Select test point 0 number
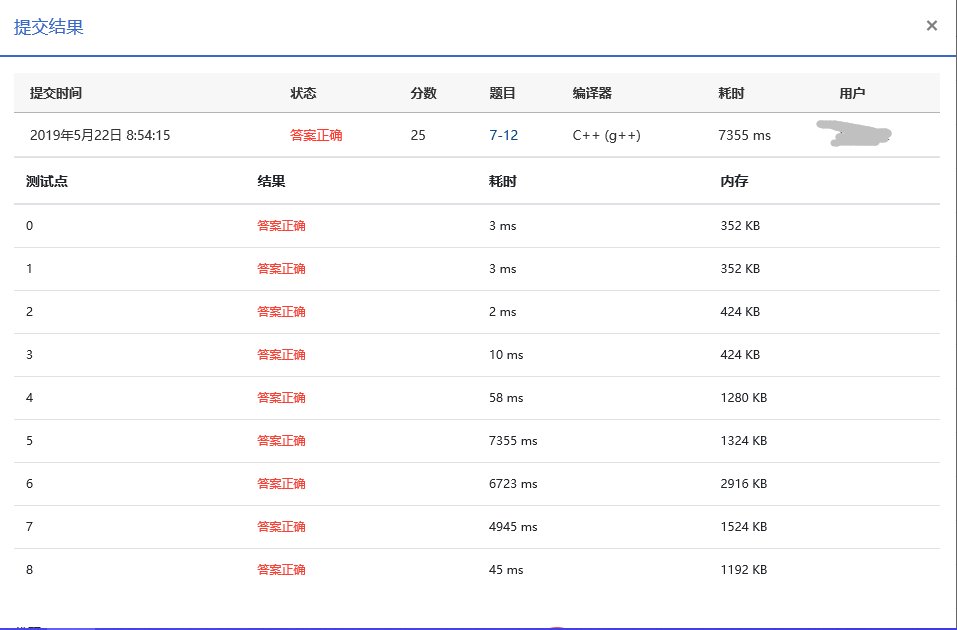The height and width of the screenshot is (630, 957). [x=29, y=226]
